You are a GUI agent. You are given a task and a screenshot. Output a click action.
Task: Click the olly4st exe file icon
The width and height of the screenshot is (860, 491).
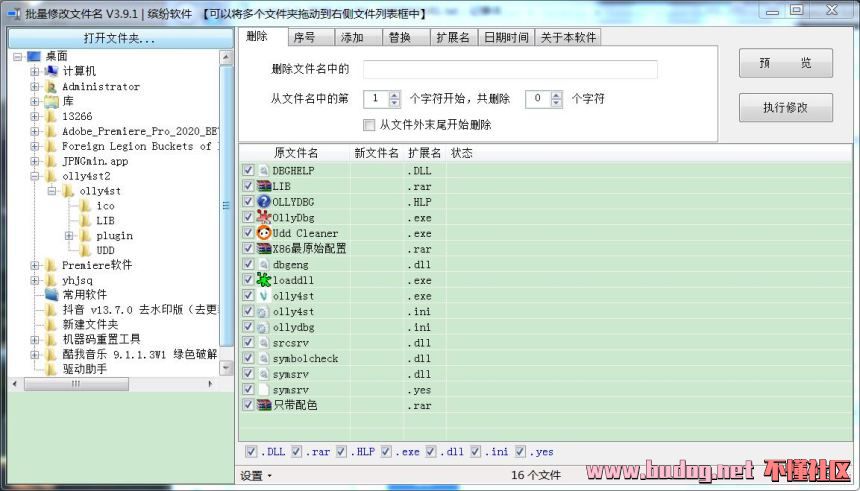point(264,296)
